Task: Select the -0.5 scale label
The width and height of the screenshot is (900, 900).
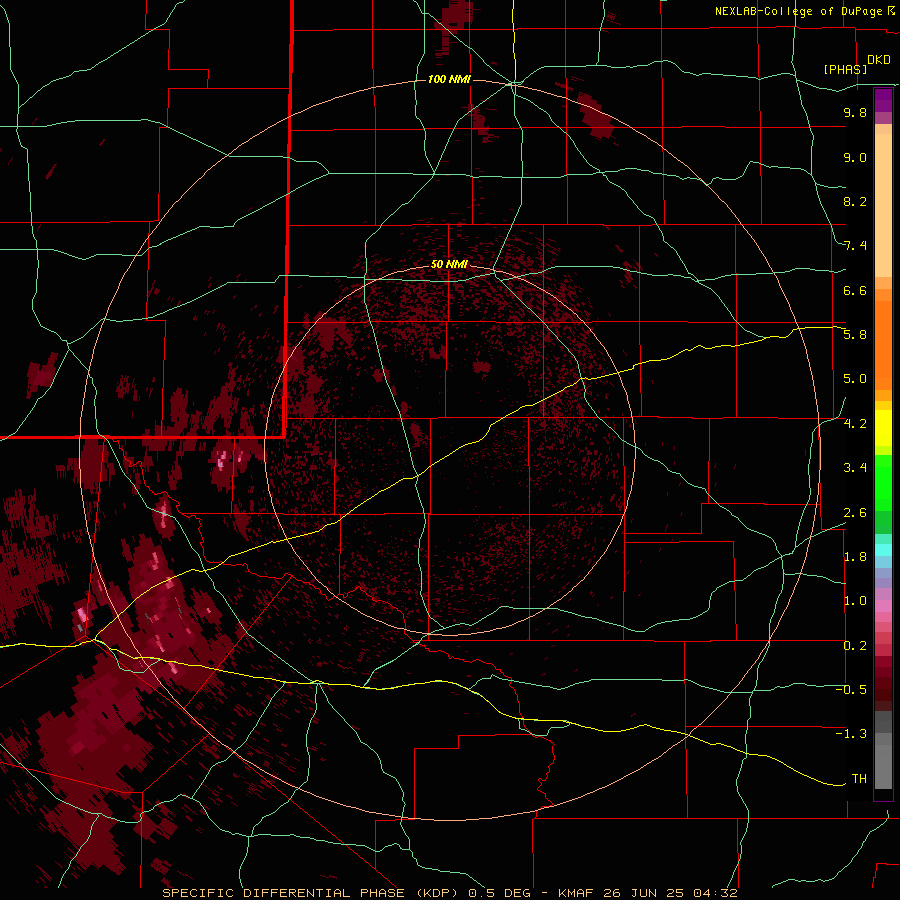Action: tap(851, 690)
